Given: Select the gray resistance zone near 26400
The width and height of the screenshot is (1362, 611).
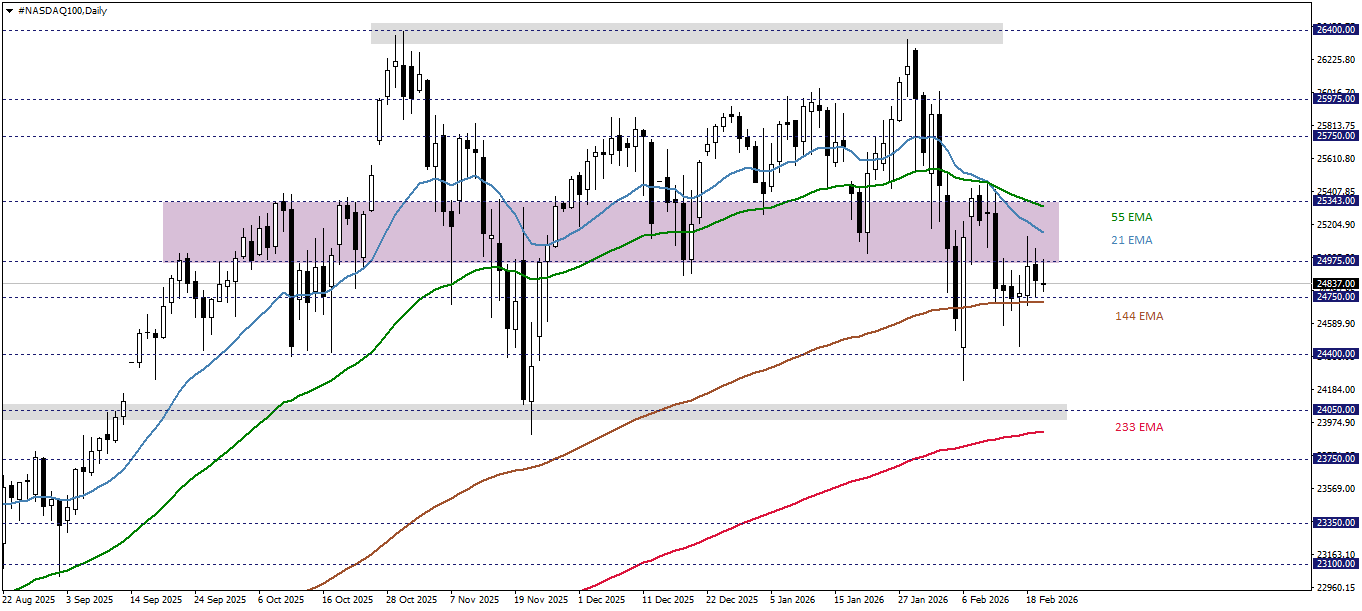Looking at the screenshot, I should click(x=600, y=33).
